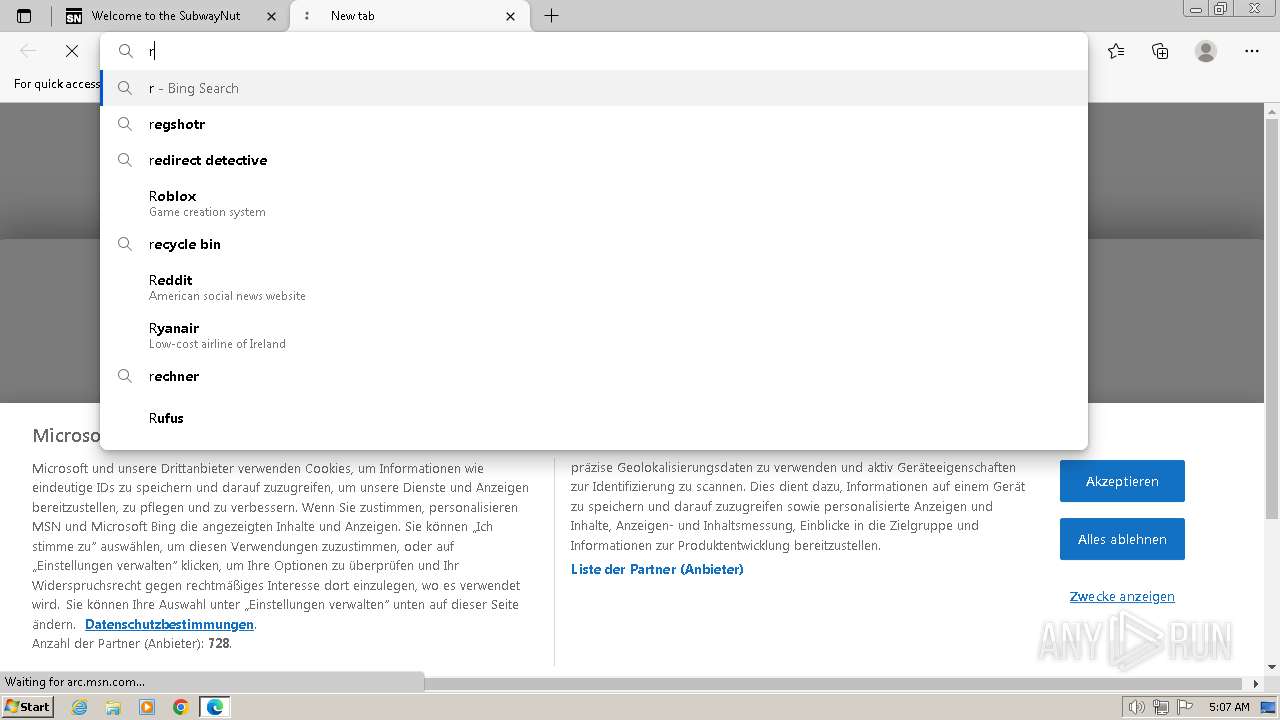The height and width of the screenshot is (720, 1280).
Task: Click the 'Game creation system' description
Action: [207, 212]
